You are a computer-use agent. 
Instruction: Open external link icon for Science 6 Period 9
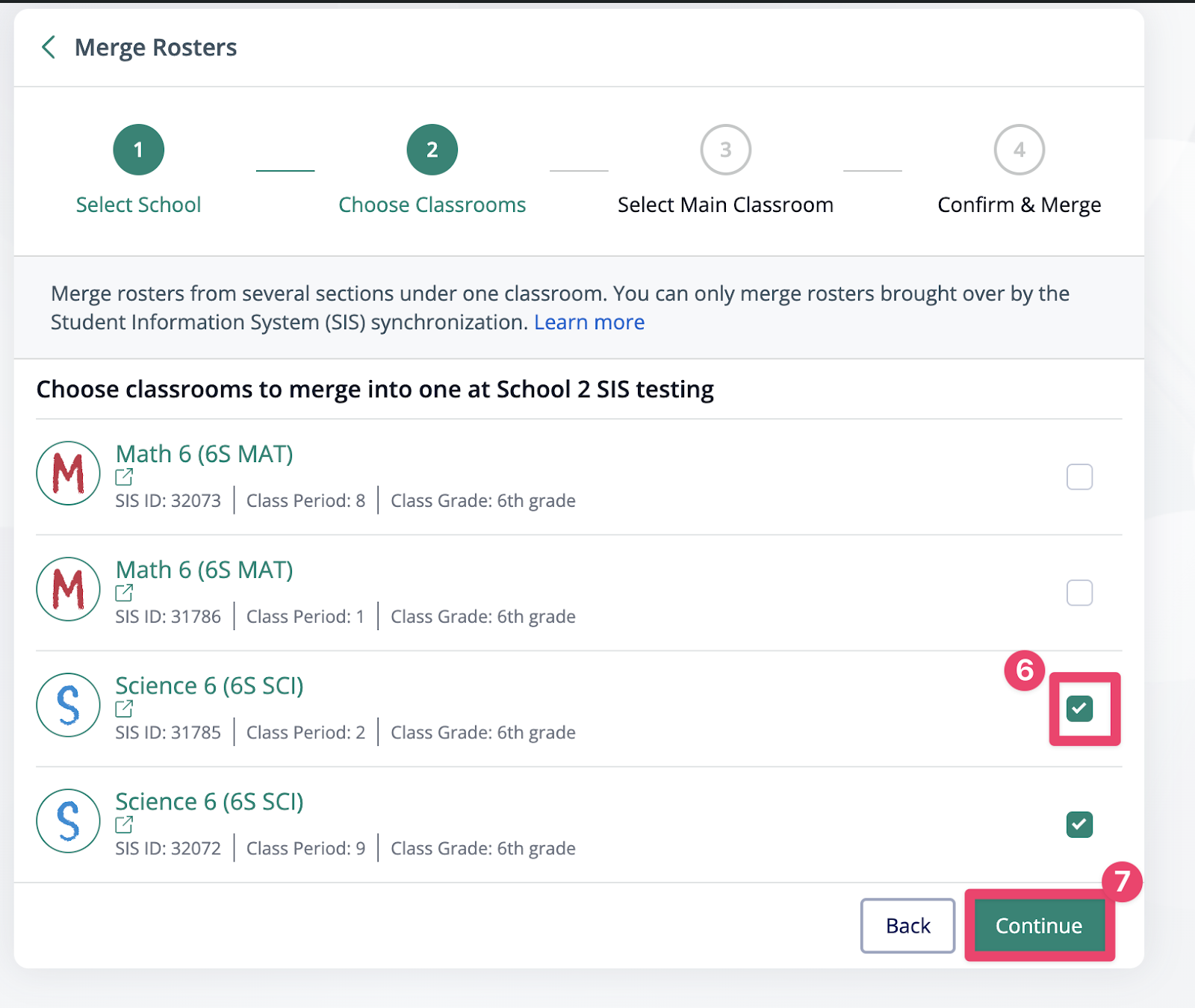(124, 824)
